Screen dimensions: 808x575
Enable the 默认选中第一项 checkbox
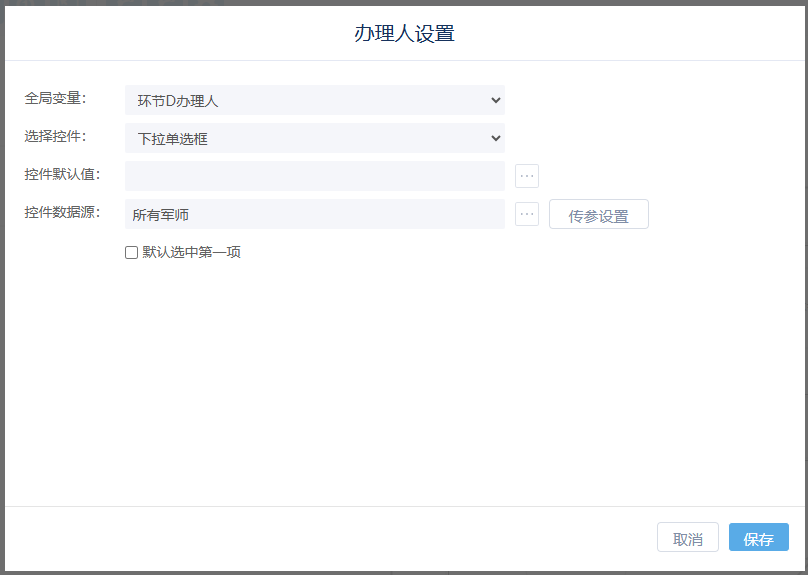pos(131,253)
